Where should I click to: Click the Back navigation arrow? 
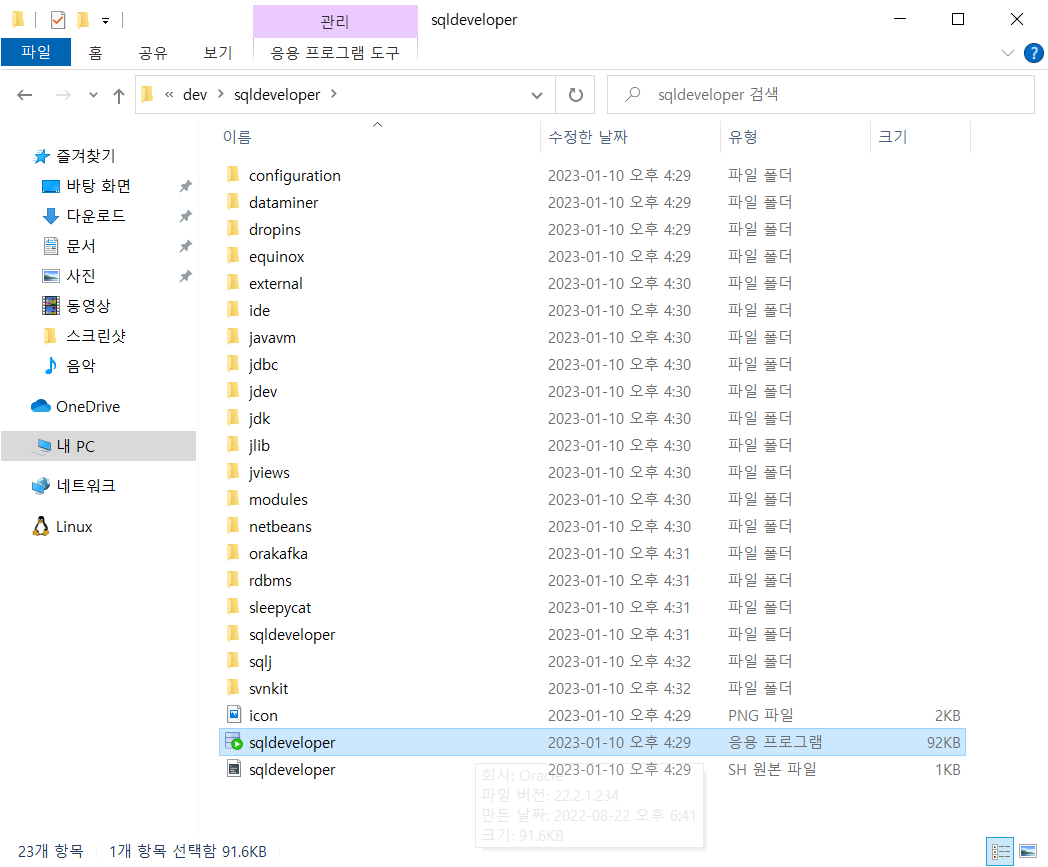(25, 95)
